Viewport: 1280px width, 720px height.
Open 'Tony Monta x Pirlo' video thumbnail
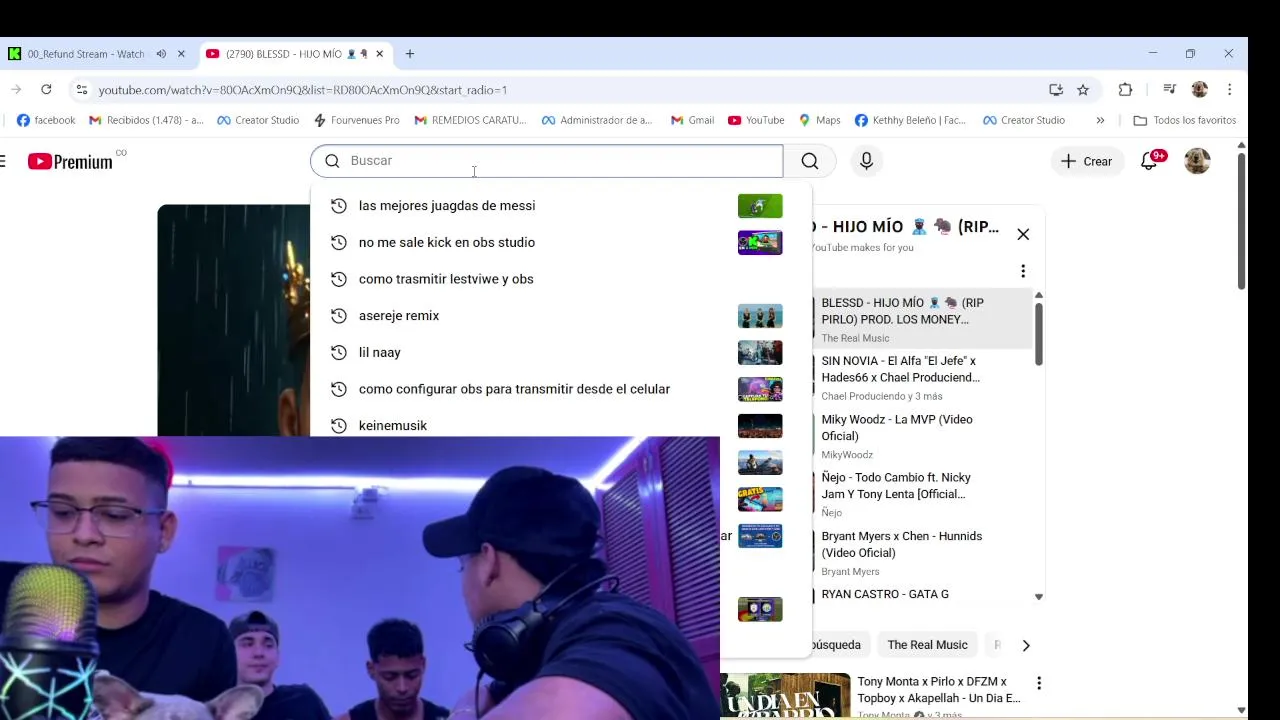[785, 696]
